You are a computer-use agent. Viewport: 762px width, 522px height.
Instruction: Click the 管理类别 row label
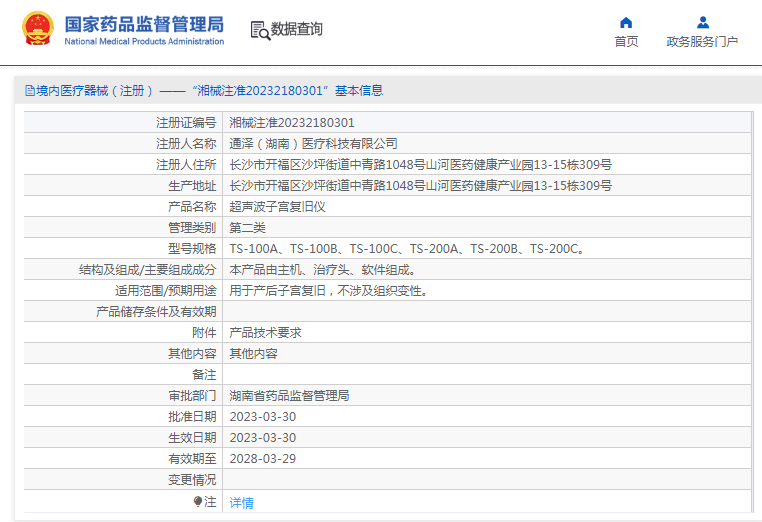192,228
